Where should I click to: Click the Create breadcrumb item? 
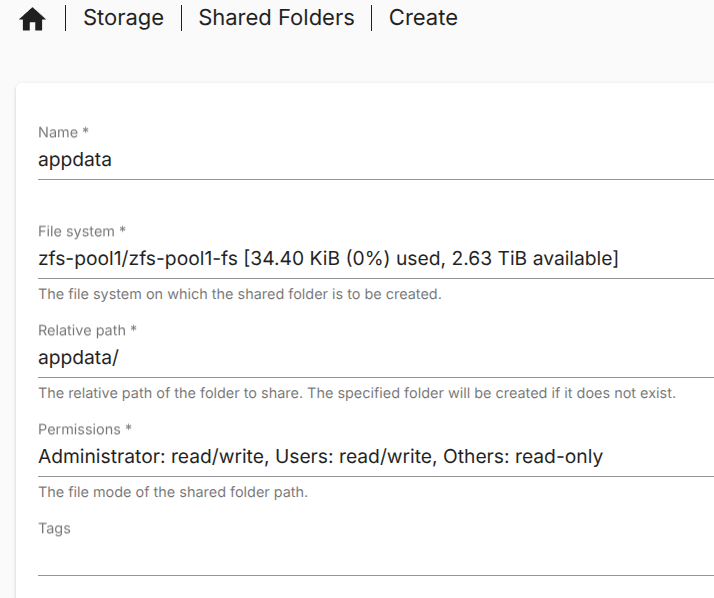click(423, 18)
